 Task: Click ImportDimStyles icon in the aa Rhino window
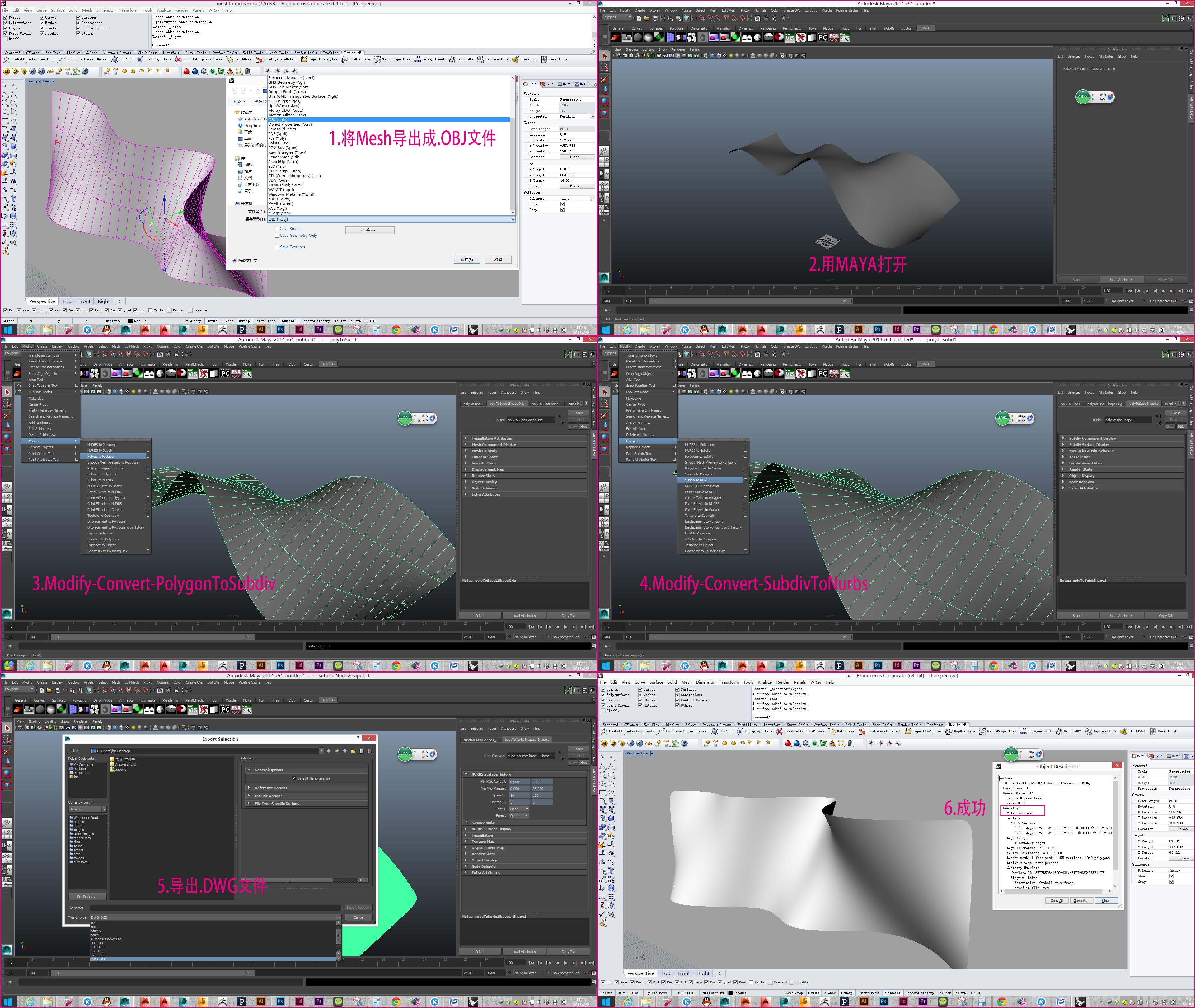tap(908, 731)
